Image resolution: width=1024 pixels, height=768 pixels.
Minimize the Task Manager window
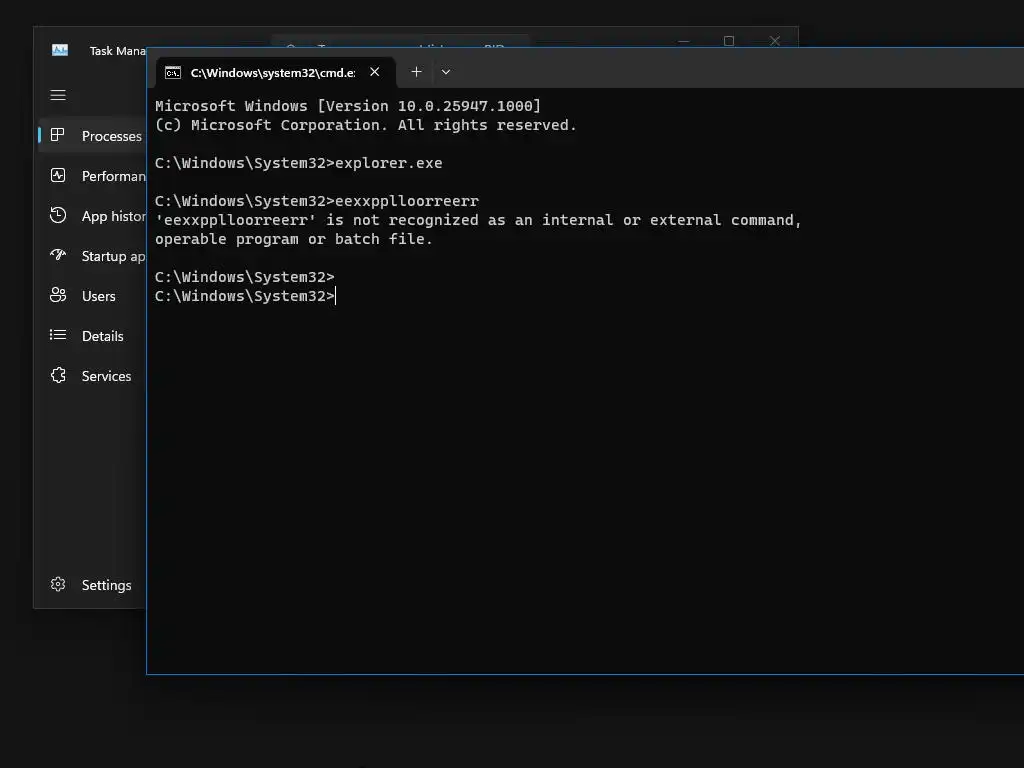(x=684, y=41)
